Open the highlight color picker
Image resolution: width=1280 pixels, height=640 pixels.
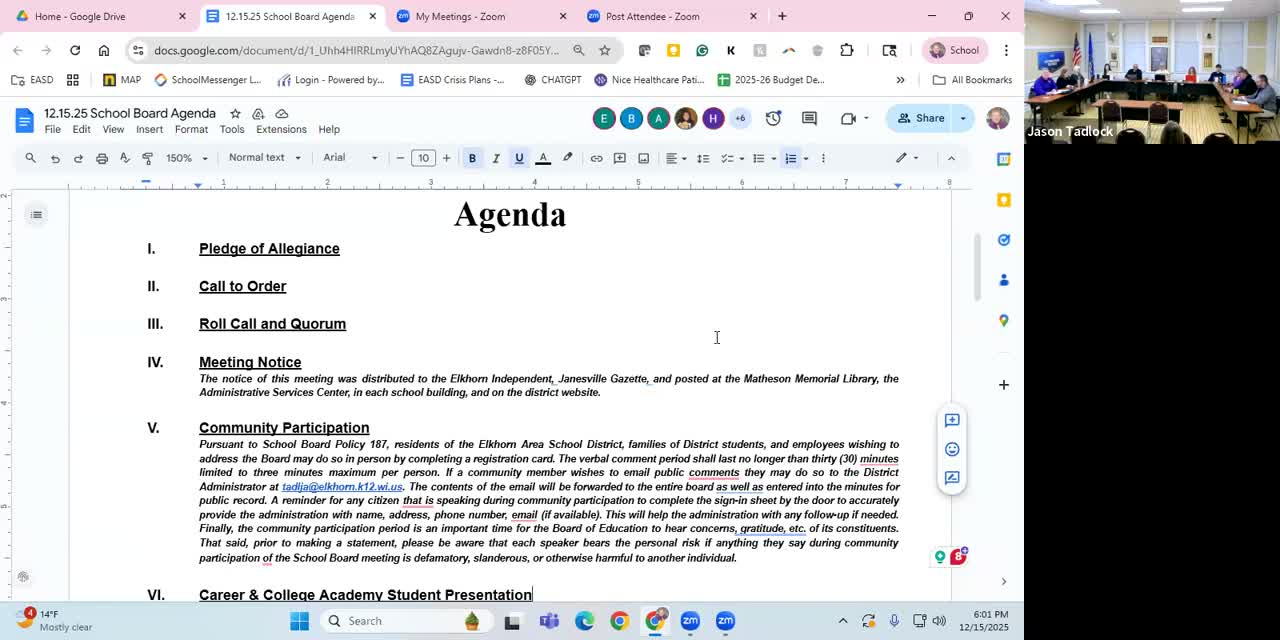tap(567, 158)
